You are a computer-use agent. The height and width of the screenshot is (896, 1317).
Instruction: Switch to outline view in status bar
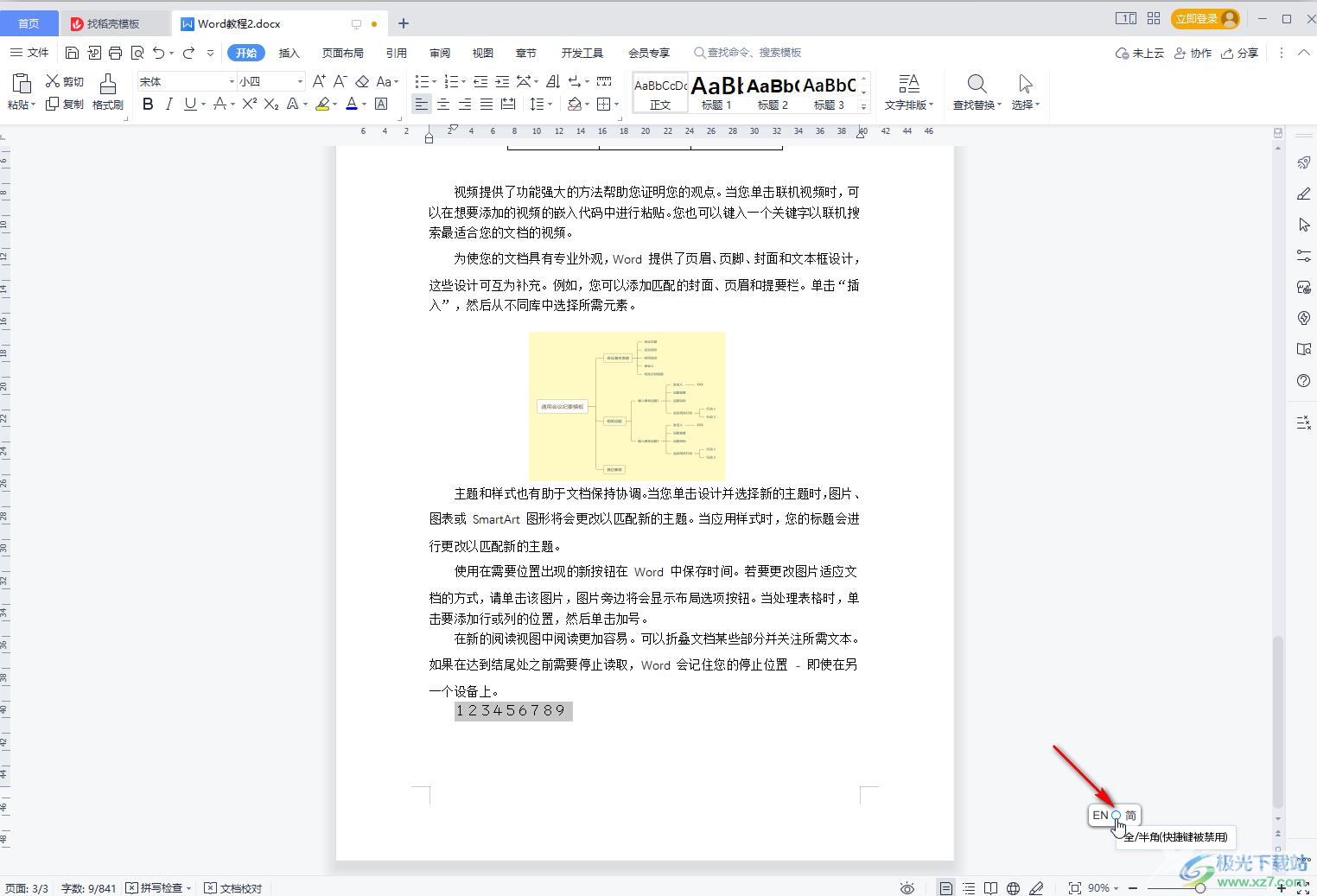(969, 888)
